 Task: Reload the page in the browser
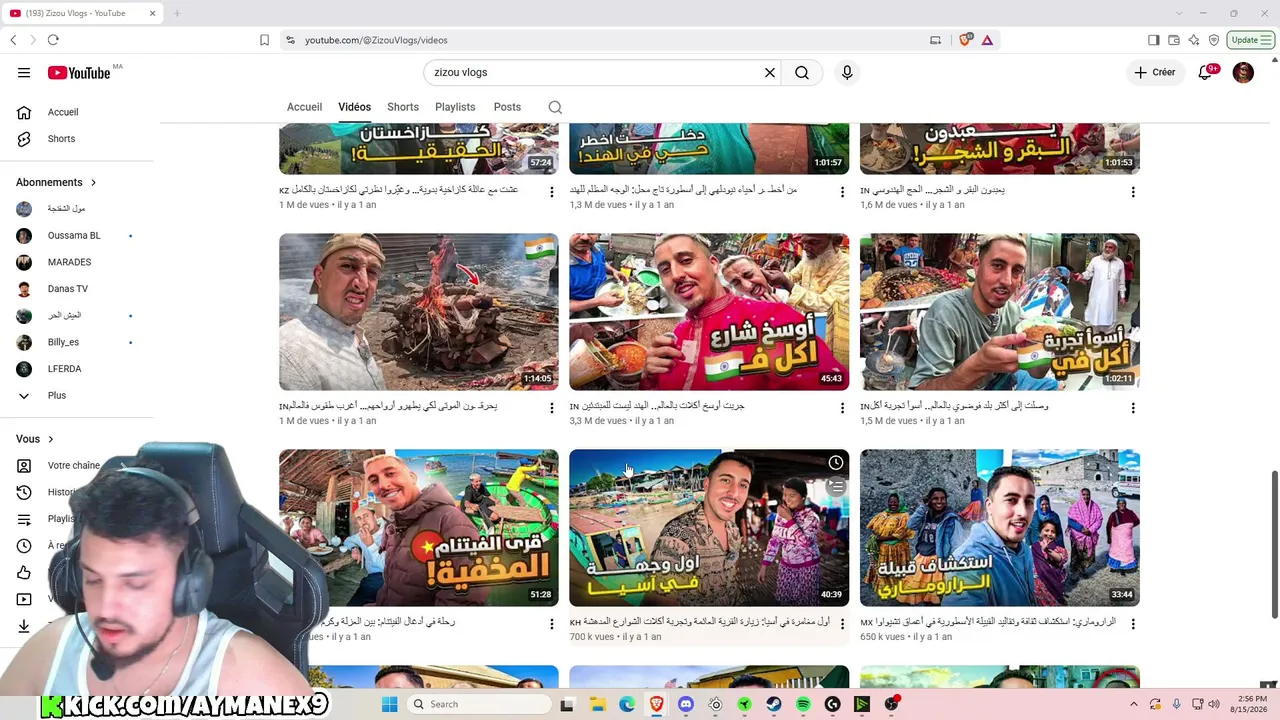[53, 40]
